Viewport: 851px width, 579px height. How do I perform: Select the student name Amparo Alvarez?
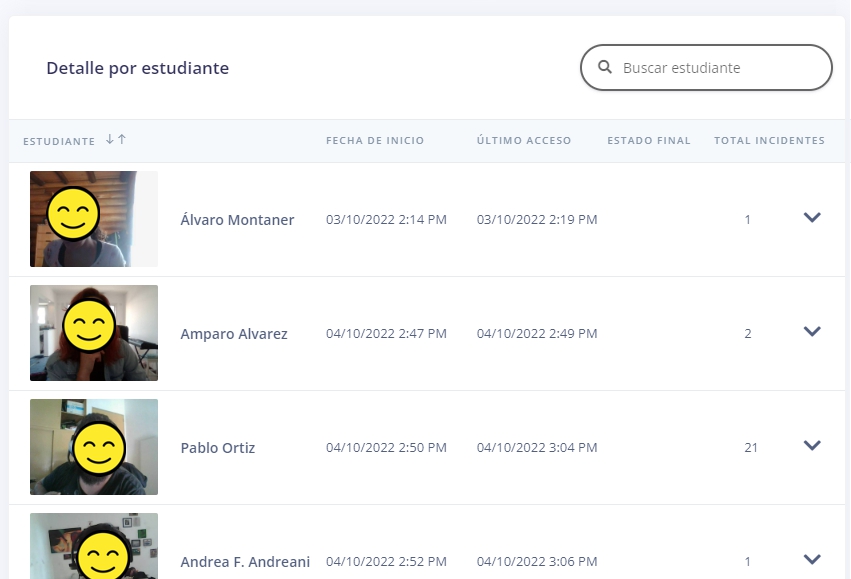pyautogui.click(x=234, y=334)
